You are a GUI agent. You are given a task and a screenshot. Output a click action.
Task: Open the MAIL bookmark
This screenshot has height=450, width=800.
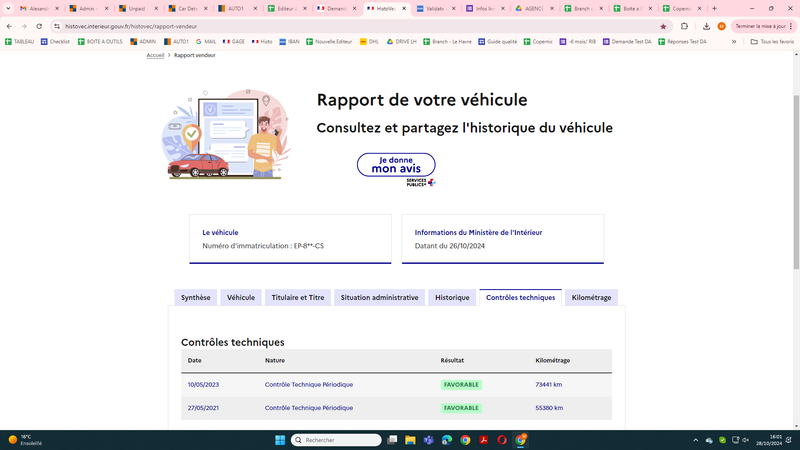(206, 41)
